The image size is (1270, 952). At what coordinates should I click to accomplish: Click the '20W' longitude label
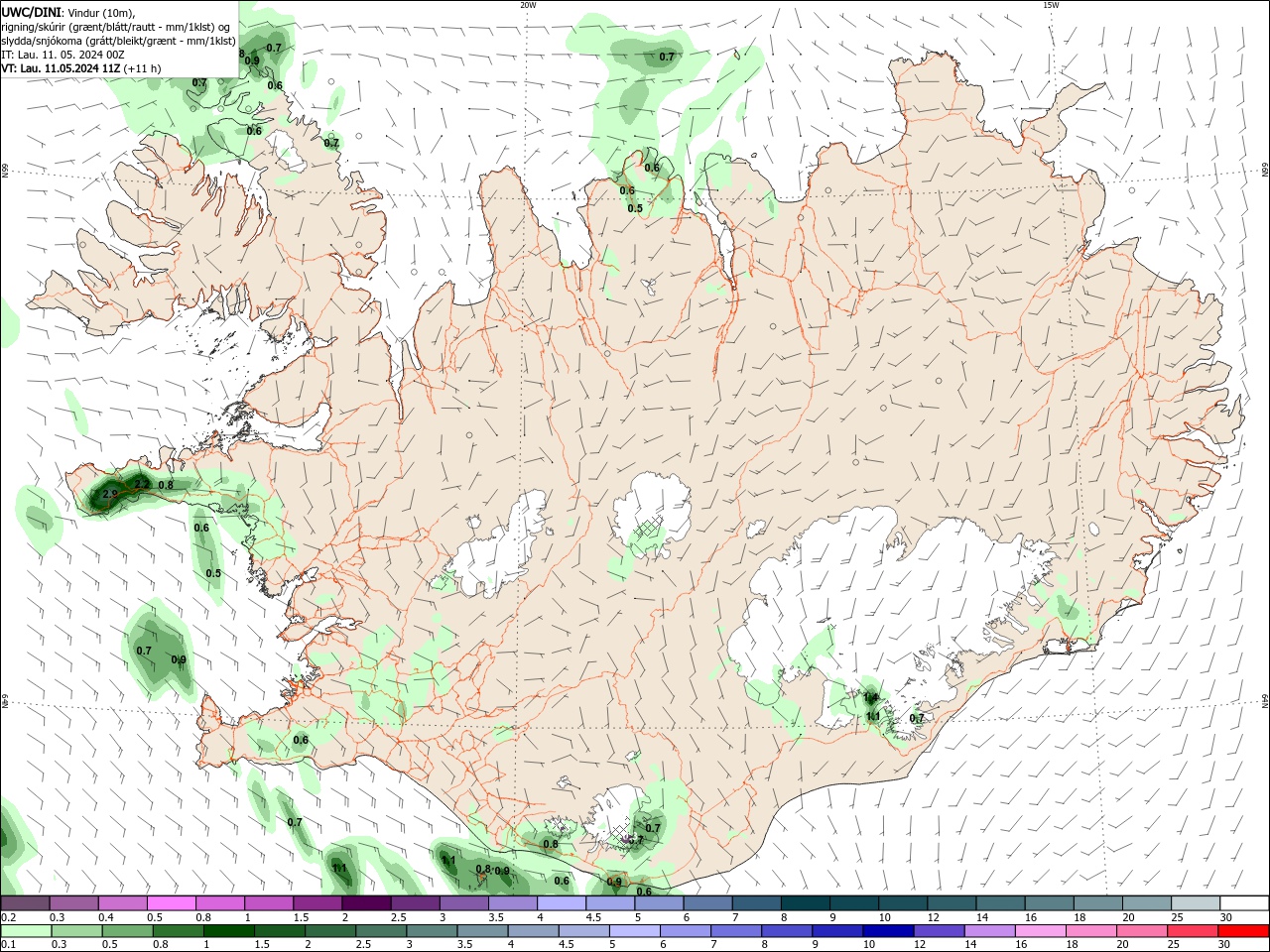(528, 5)
